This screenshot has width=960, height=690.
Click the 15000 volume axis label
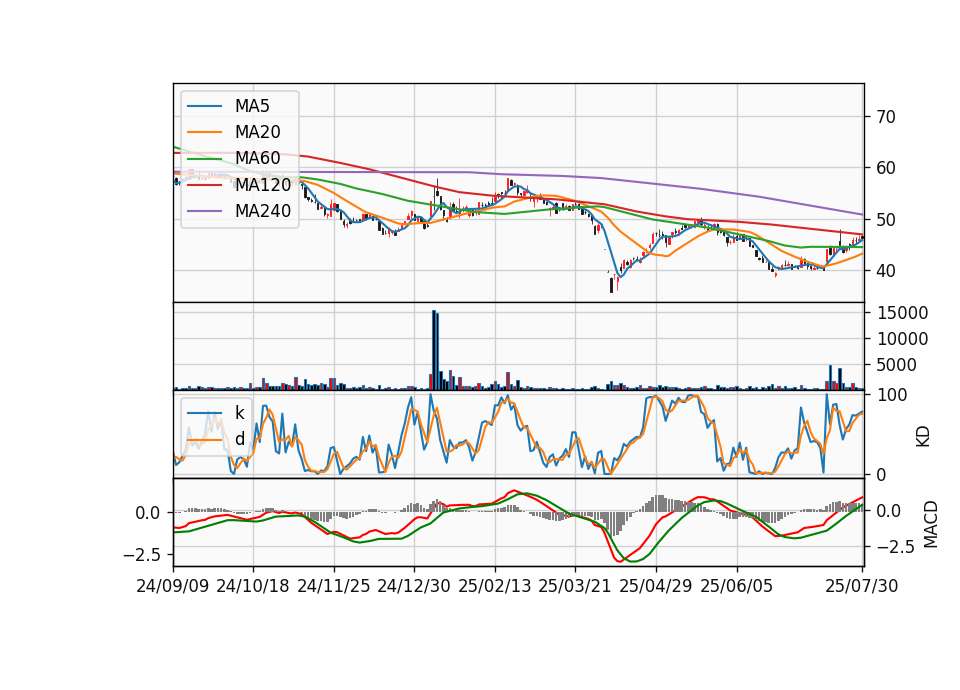click(x=902, y=313)
